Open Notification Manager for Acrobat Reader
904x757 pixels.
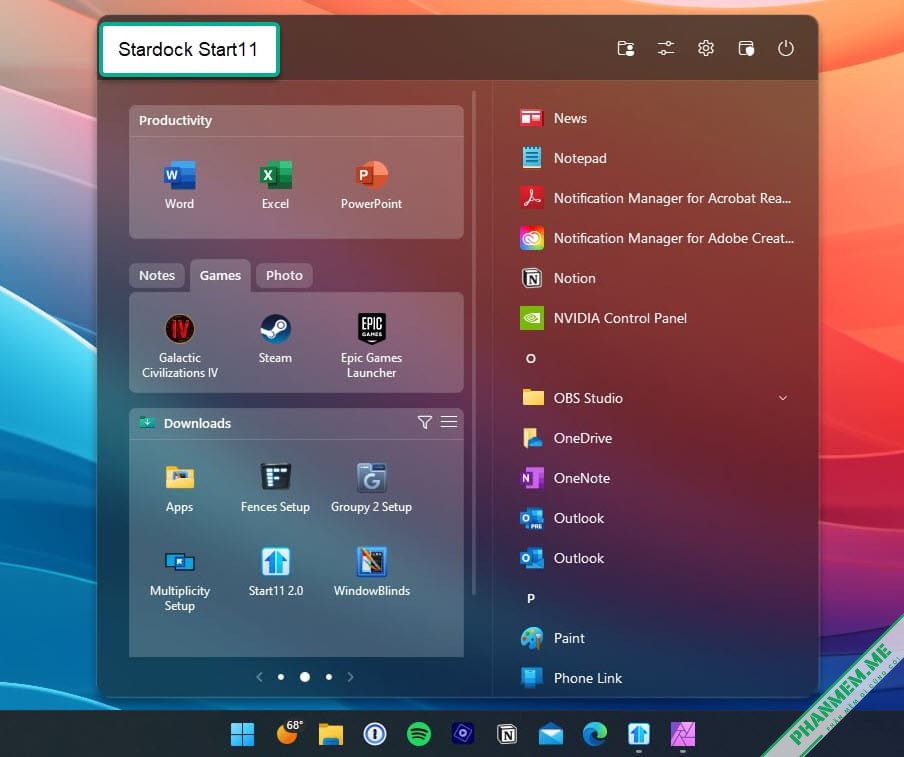(x=657, y=198)
